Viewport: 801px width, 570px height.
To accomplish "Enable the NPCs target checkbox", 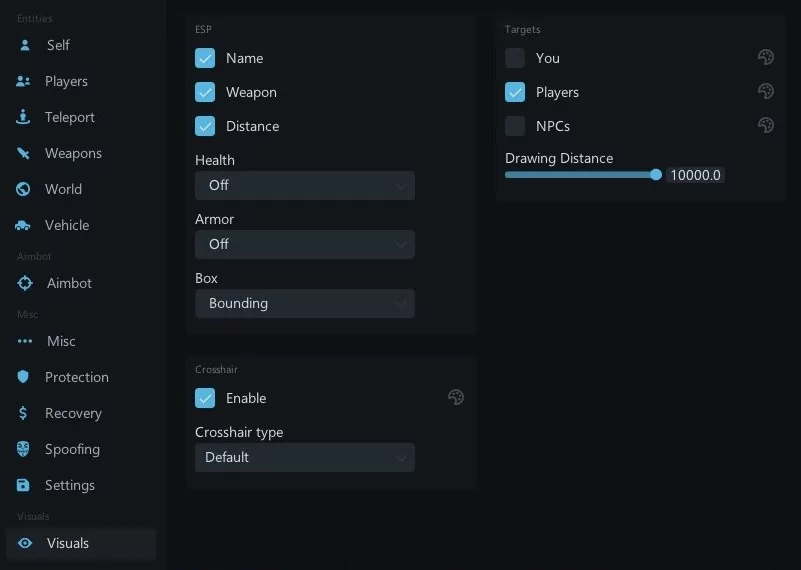I will [x=515, y=126].
